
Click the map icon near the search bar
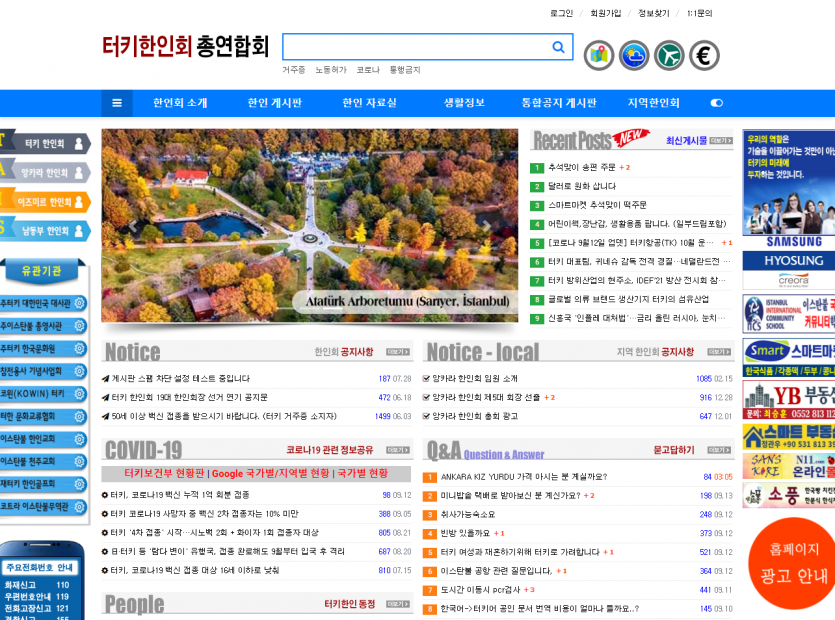coord(598,55)
